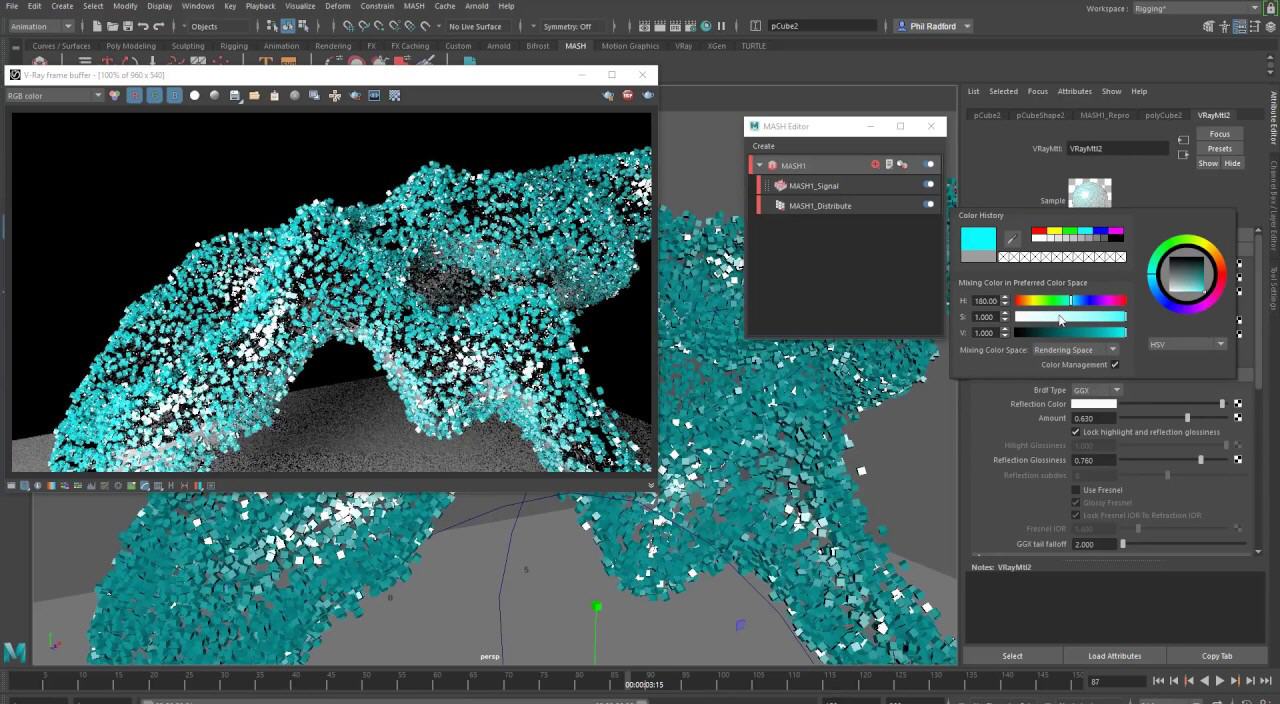
Task: Toggle MASH1_Signal node enable switch
Action: click(929, 184)
